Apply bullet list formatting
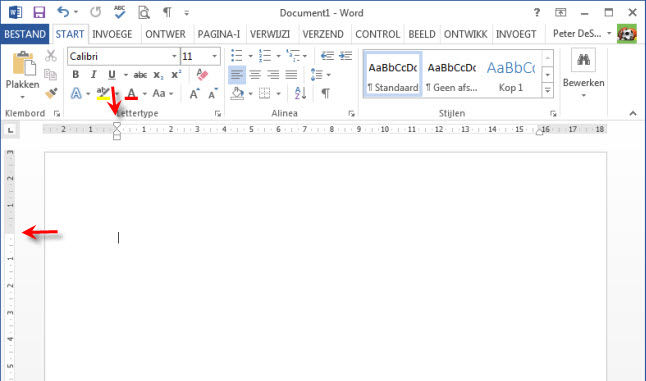The image size is (646, 381). 236,55
